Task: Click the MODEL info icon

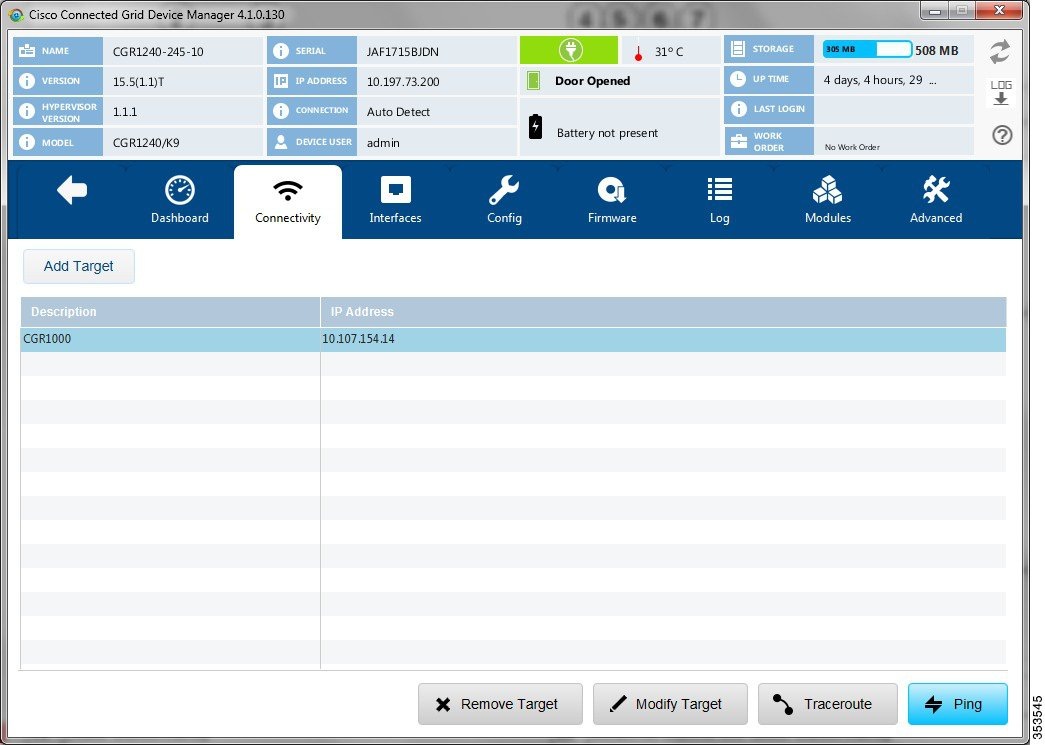Action: tap(27, 142)
